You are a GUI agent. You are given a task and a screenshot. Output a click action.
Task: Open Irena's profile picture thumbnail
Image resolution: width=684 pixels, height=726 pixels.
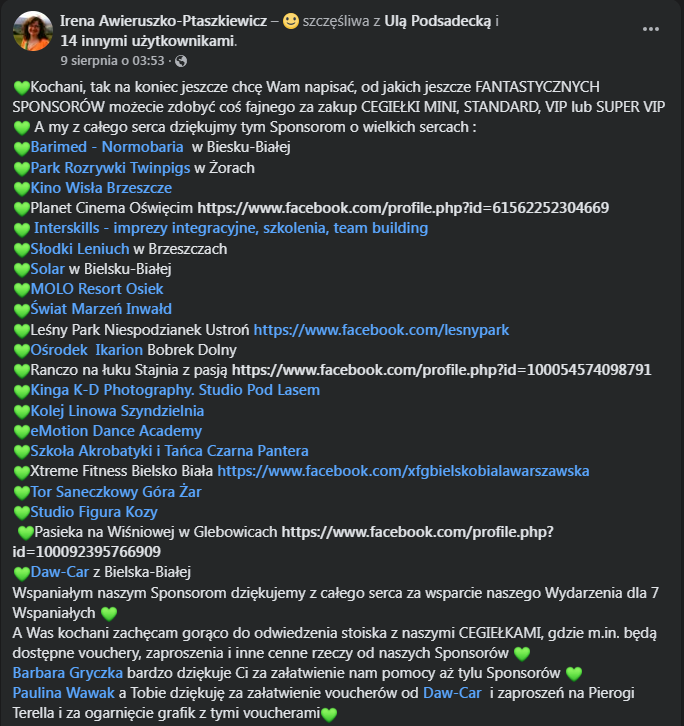(33, 31)
